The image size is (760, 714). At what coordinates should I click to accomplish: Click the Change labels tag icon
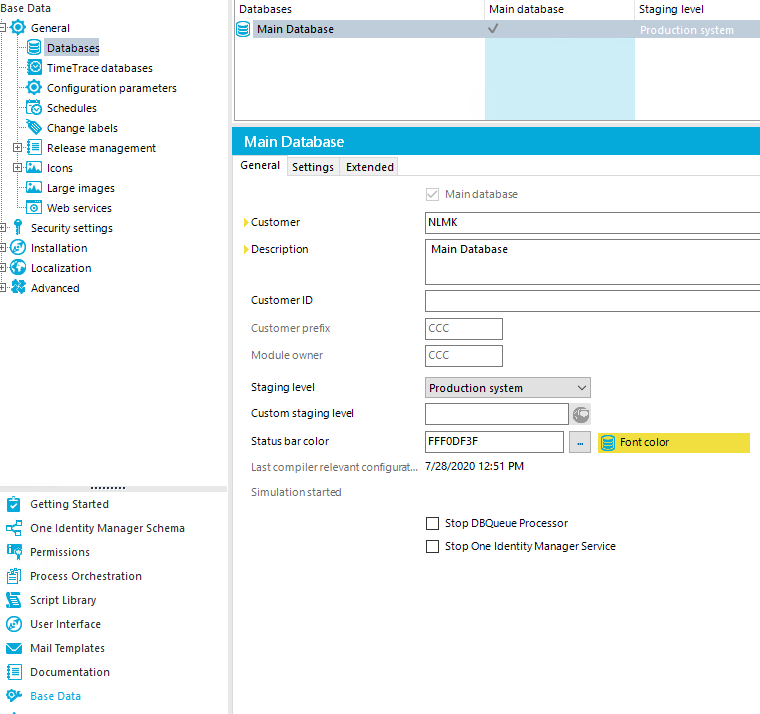34,128
